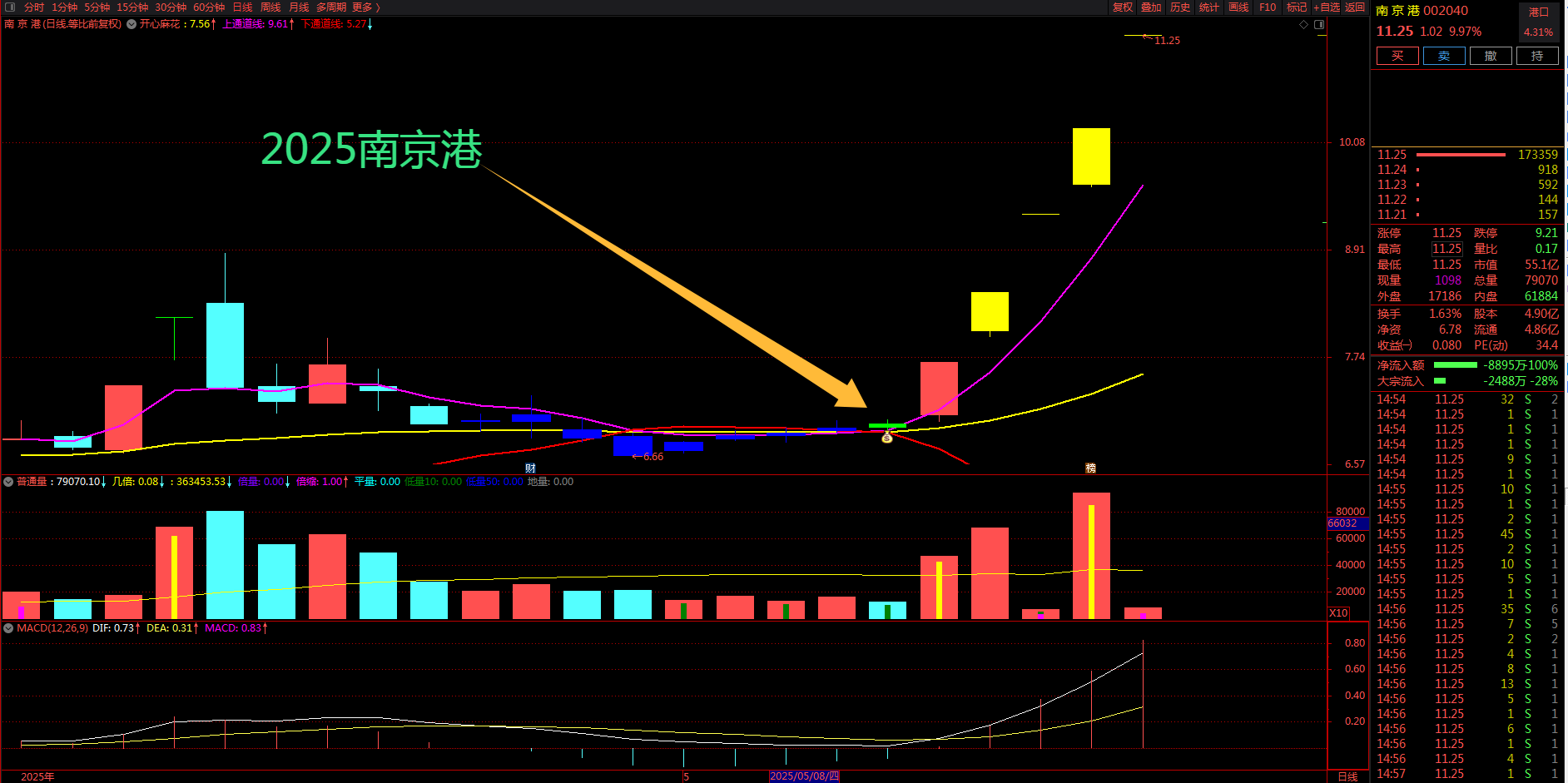
Task: Click the 卖 sell button
Action: [x=1444, y=56]
